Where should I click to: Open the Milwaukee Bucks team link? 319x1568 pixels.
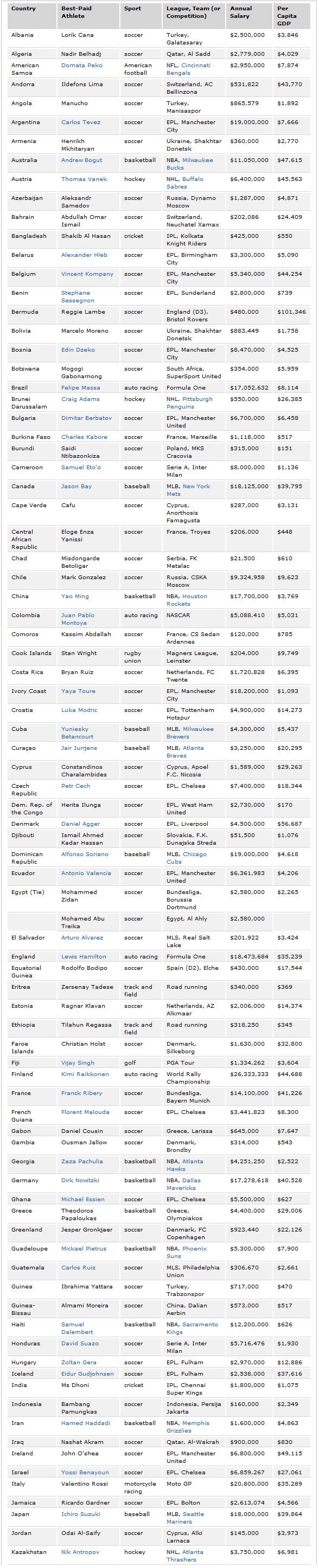point(190,164)
